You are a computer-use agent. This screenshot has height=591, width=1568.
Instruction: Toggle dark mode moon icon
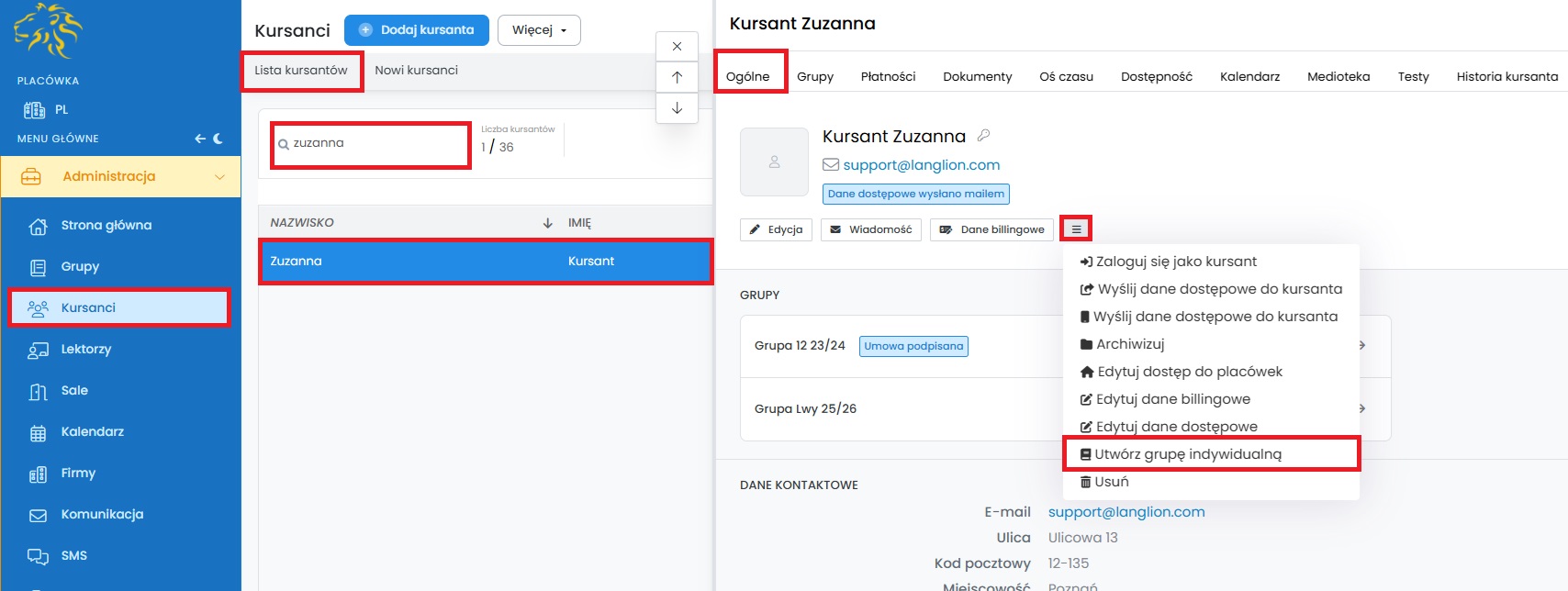(218, 139)
